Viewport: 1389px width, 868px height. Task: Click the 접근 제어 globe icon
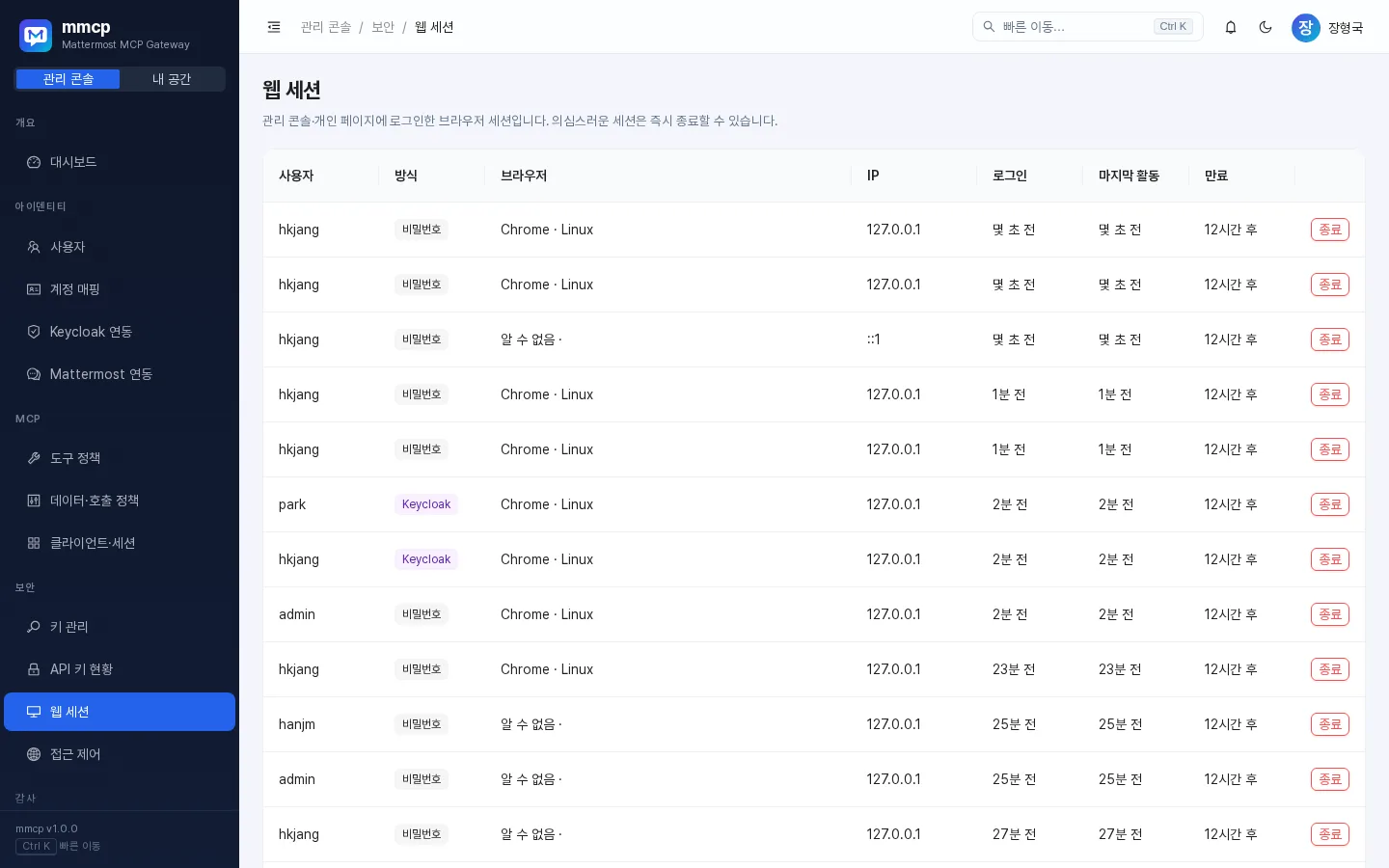(x=34, y=754)
